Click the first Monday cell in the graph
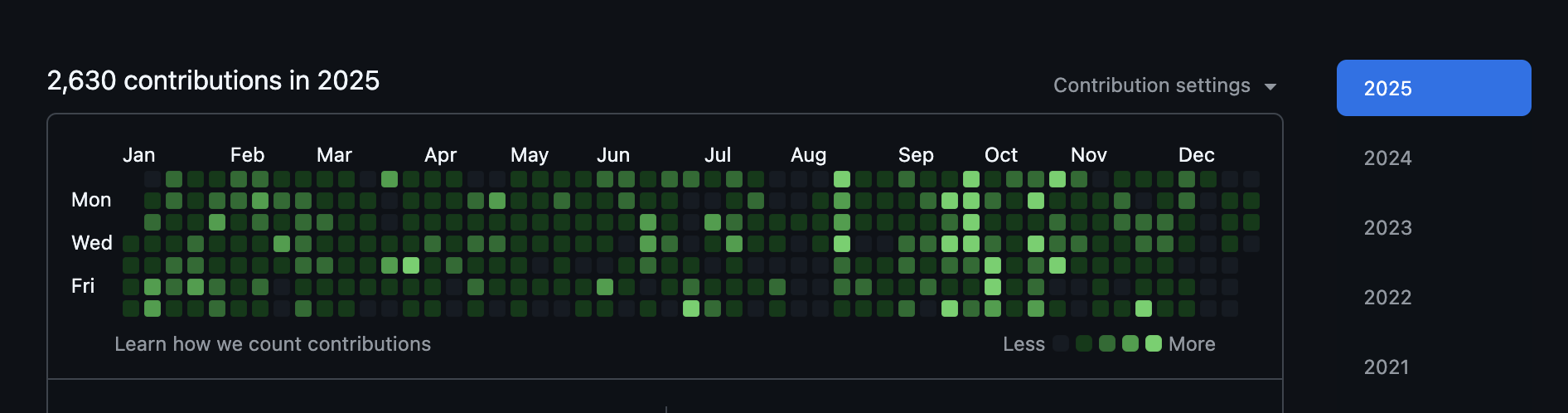1568x413 pixels. (152, 201)
